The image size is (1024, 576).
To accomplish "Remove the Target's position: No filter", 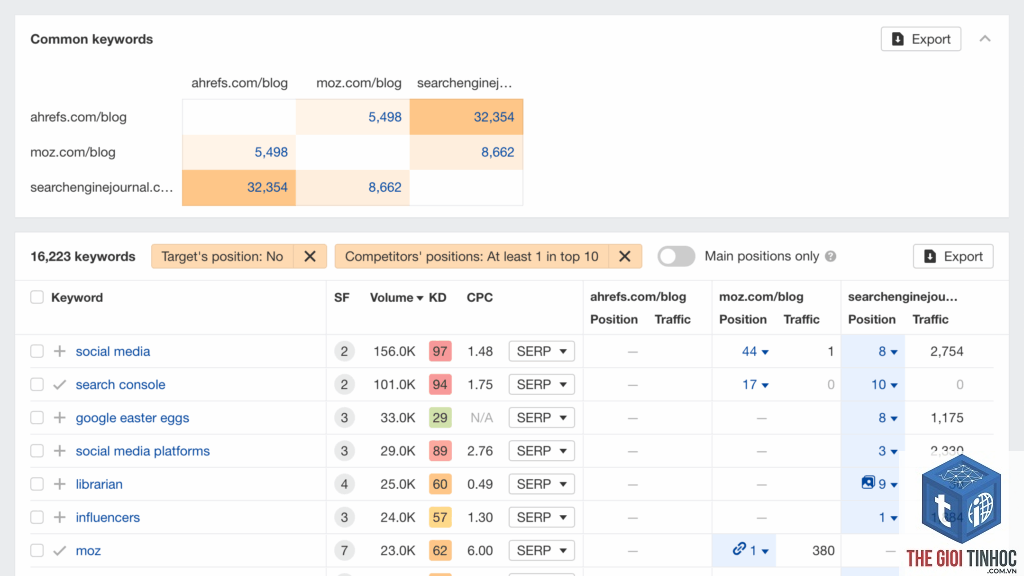I will (x=310, y=257).
